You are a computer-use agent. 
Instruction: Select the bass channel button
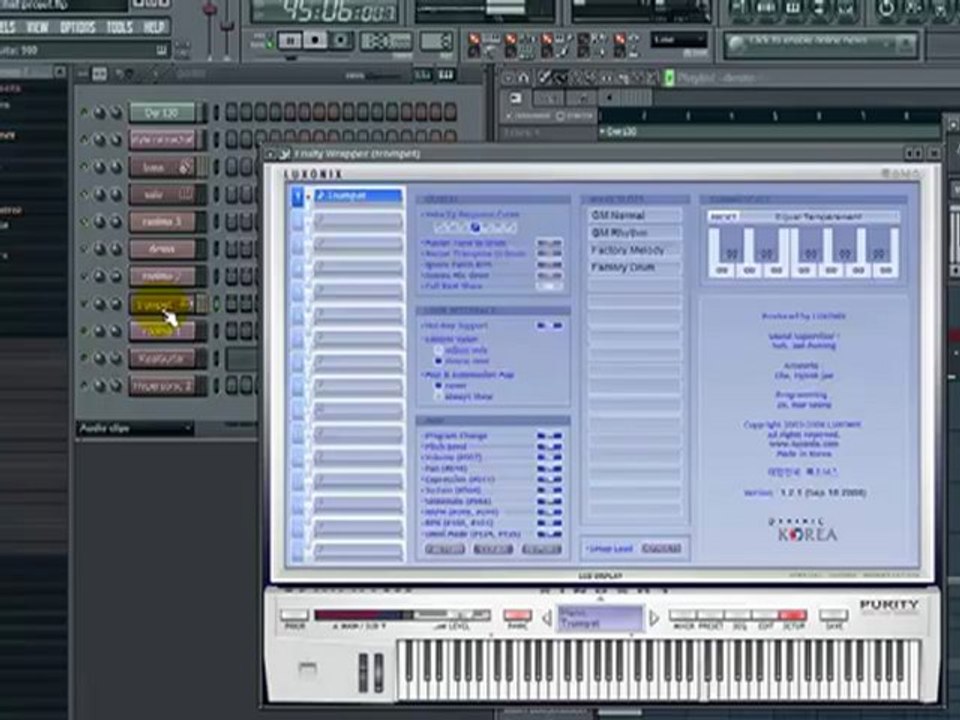[x=162, y=167]
